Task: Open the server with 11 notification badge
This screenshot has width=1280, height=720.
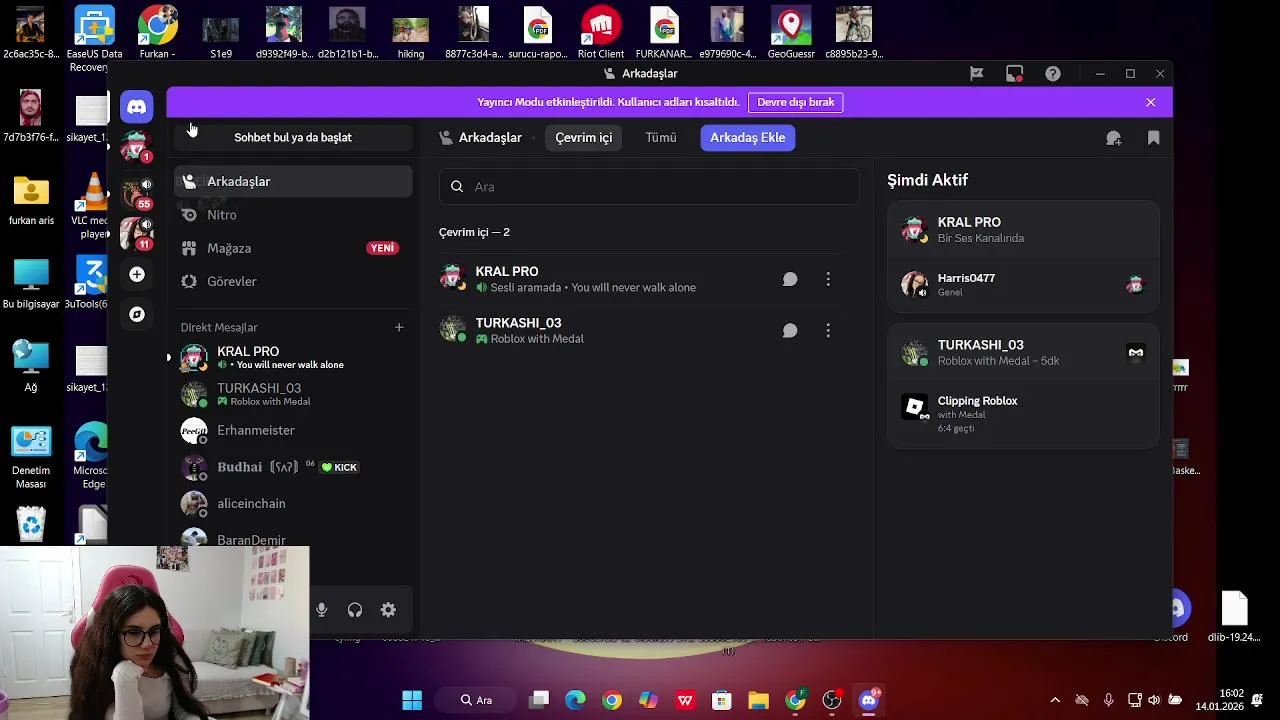Action: tap(136, 233)
